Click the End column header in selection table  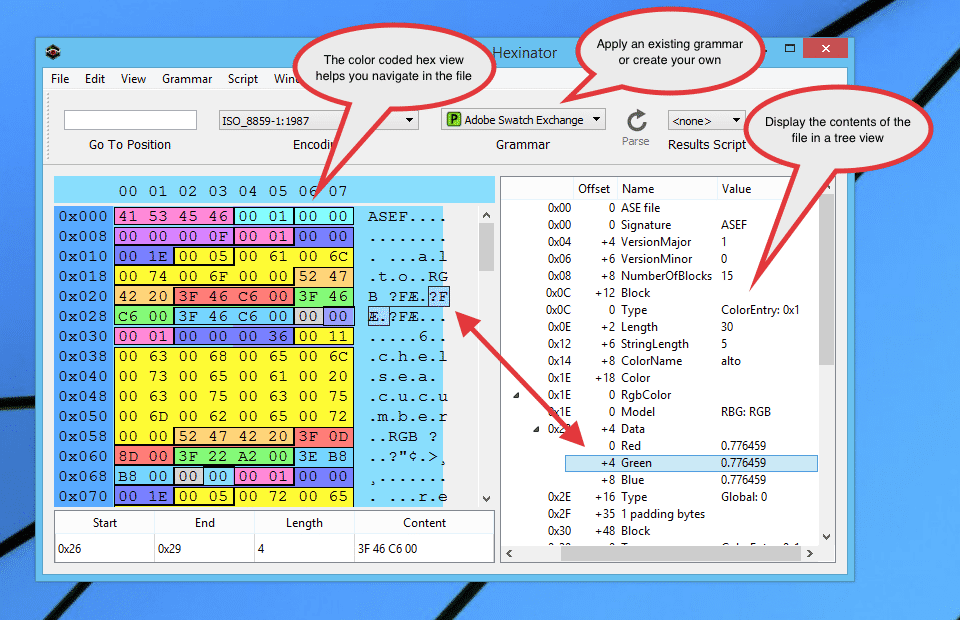click(x=204, y=523)
